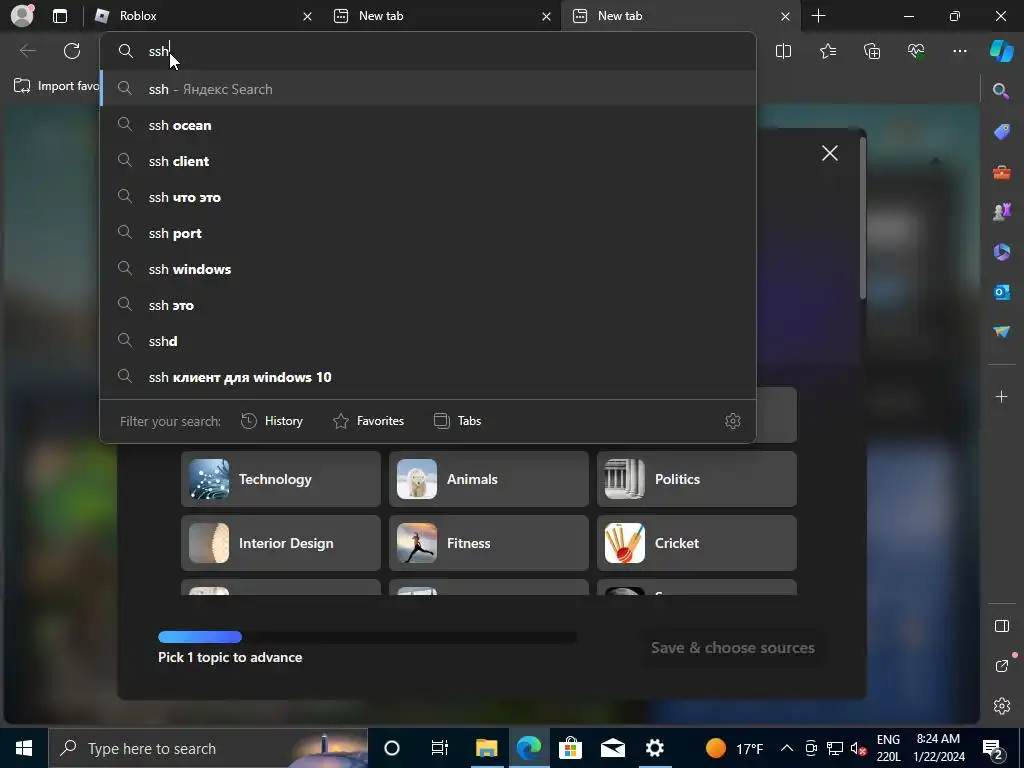Screen dimensions: 1024x768
Task: Close the topic picker dialog X
Action: (829, 153)
